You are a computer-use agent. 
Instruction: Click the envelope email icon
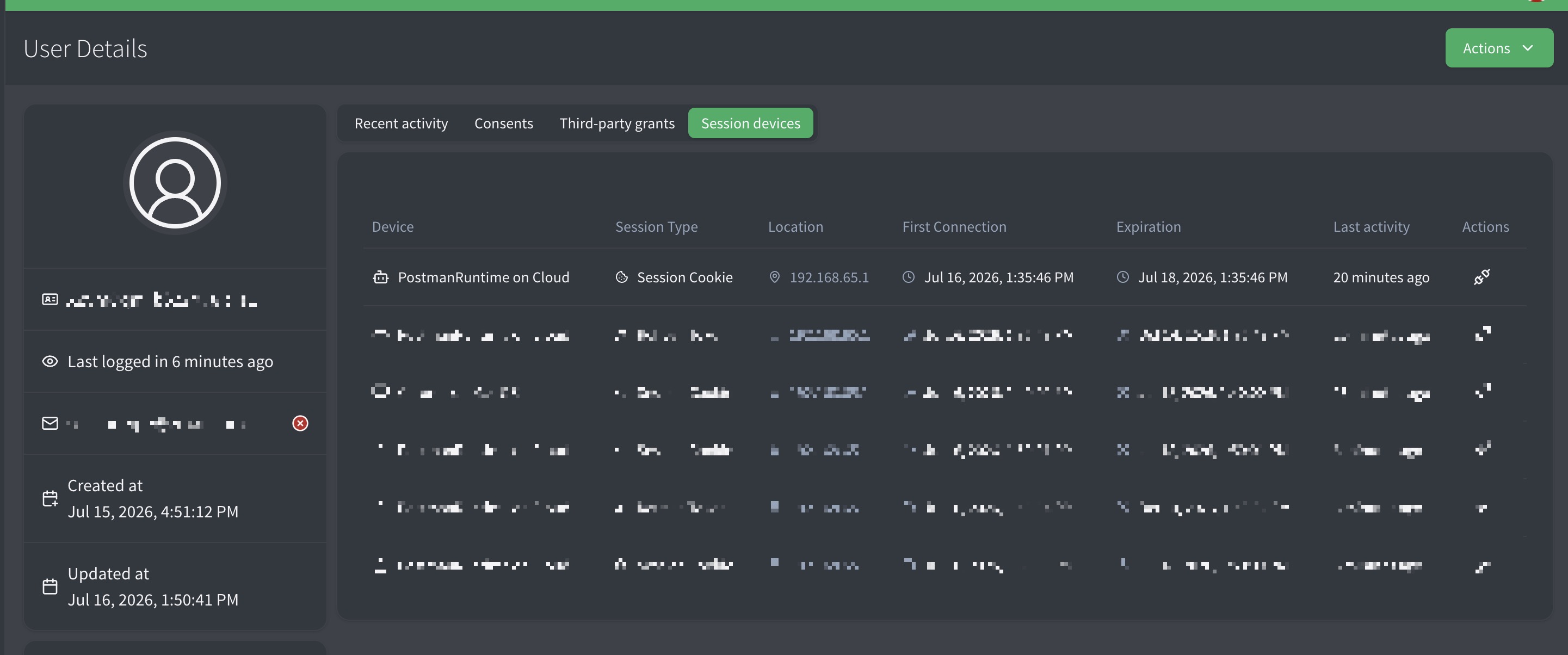(x=50, y=424)
